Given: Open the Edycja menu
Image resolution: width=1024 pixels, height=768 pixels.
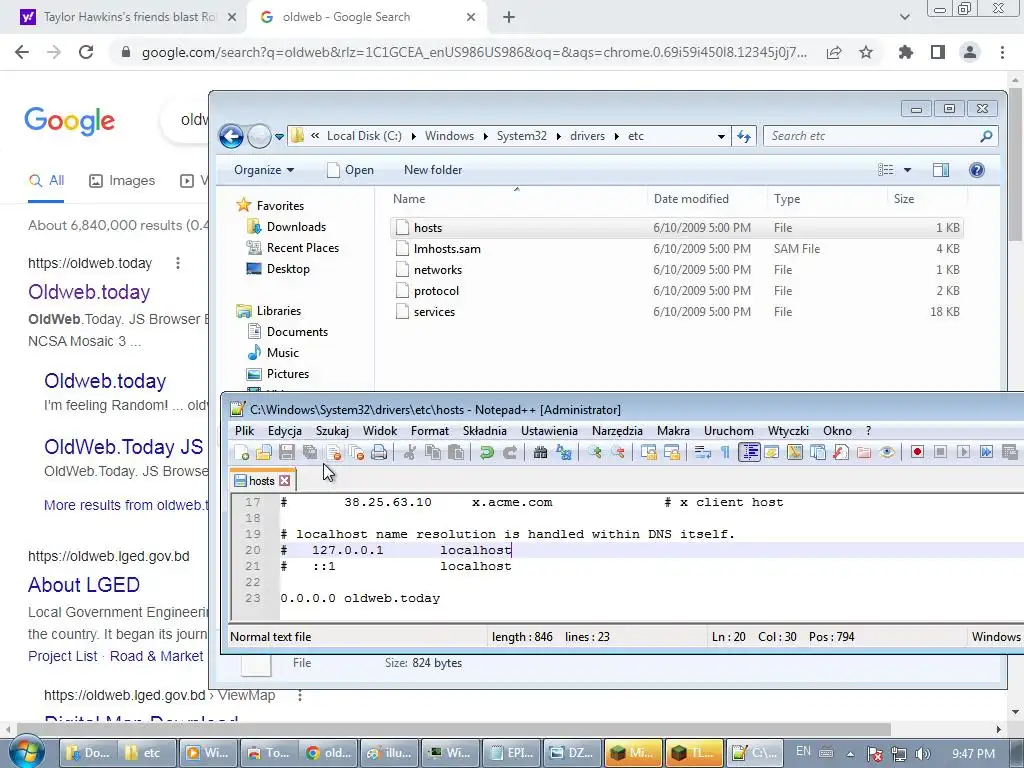Looking at the screenshot, I should tap(285, 431).
